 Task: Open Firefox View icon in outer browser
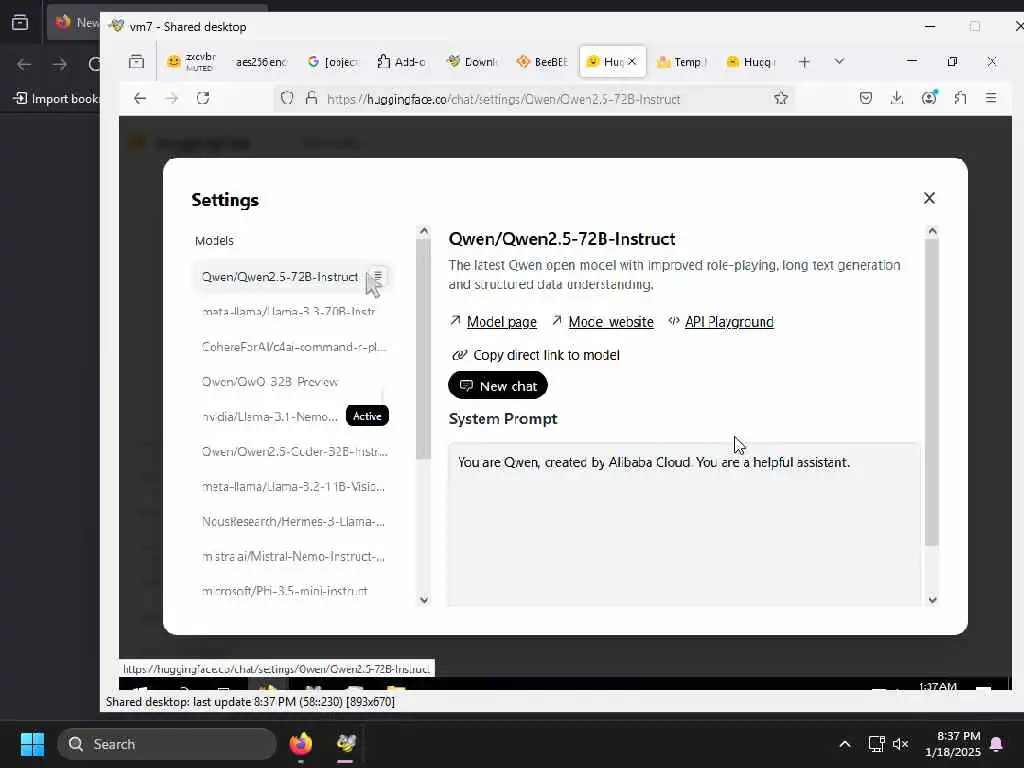click(20, 23)
